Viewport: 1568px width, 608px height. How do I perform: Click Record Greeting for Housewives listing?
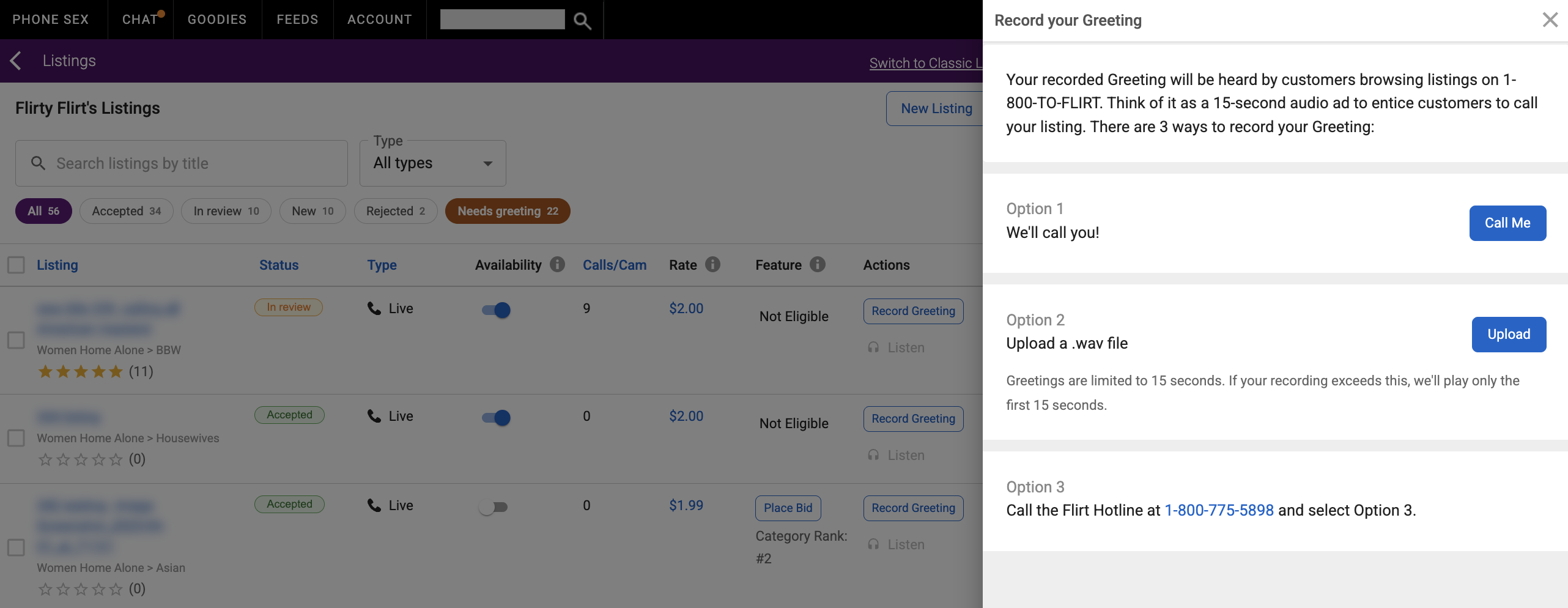913,419
